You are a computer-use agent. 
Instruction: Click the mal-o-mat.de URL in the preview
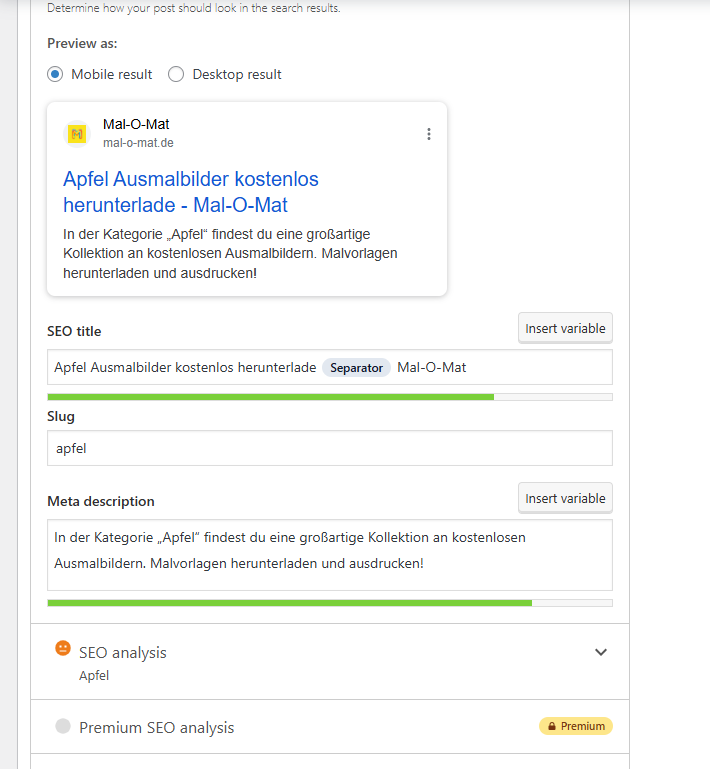138,143
